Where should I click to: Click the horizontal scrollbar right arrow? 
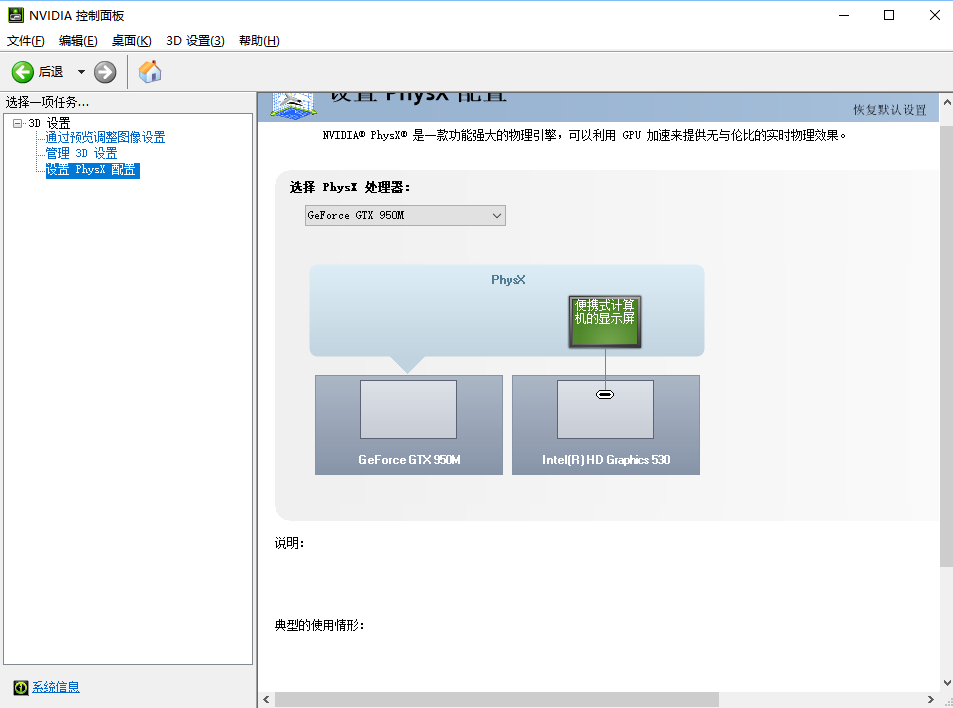click(x=931, y=699)
